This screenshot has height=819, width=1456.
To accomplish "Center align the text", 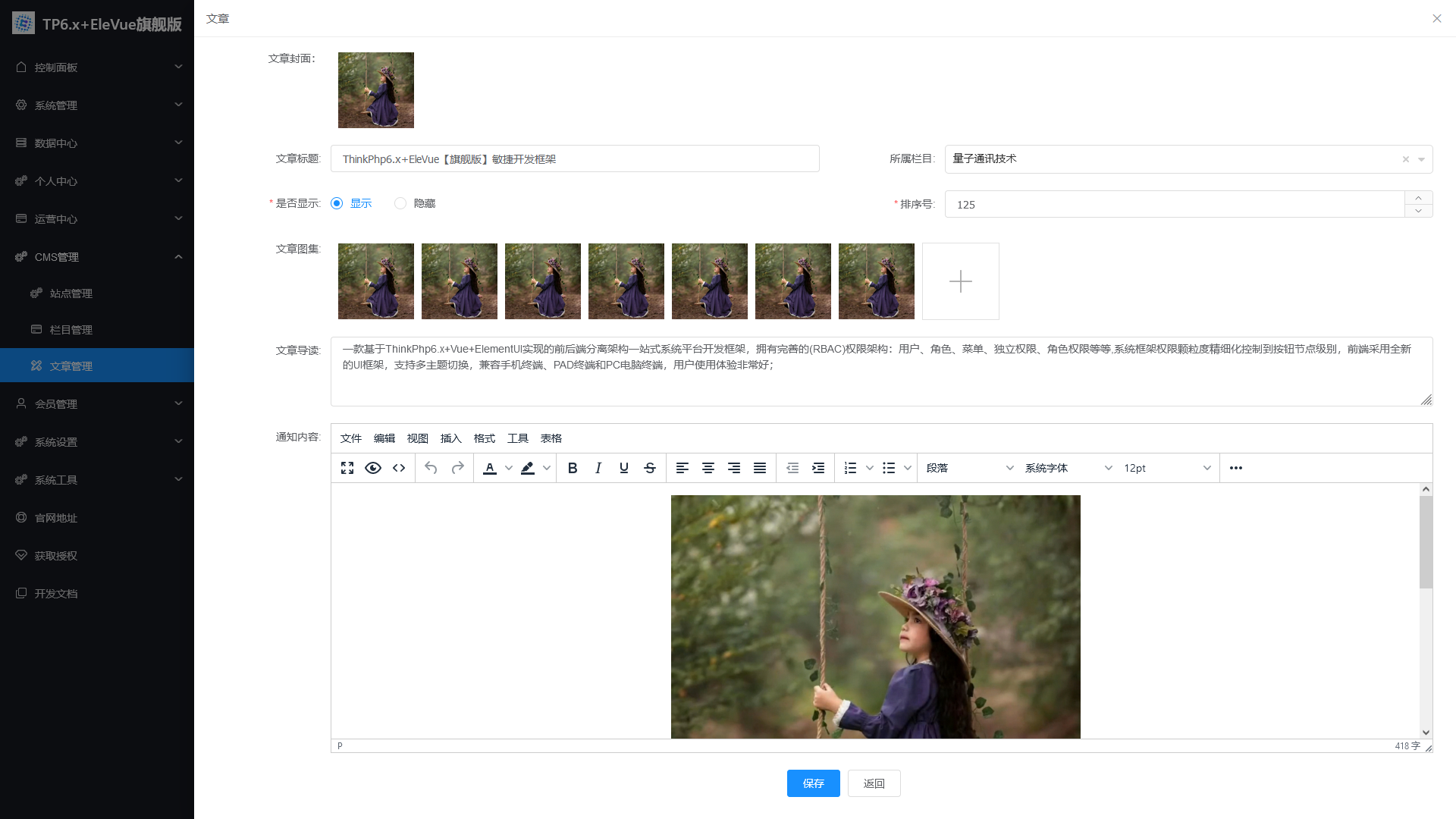I will [x=708, y=468].
